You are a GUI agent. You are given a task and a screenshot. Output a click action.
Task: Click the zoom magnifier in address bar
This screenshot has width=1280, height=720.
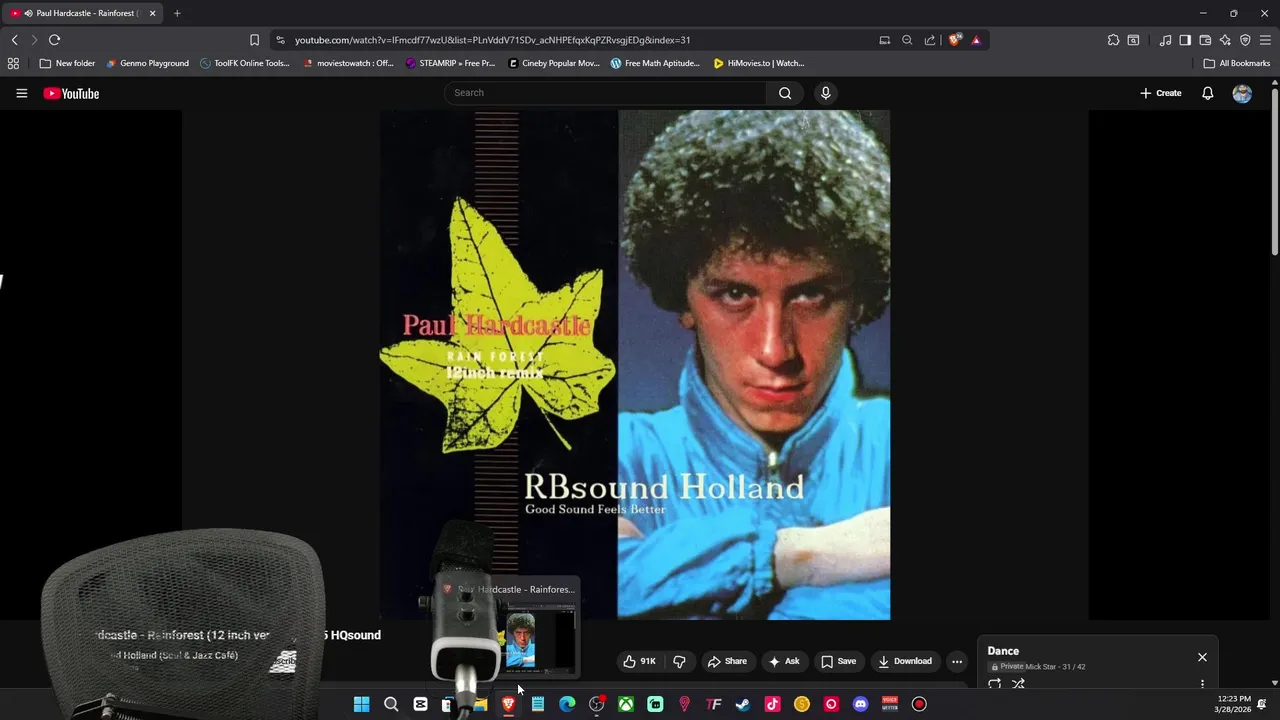[x=907, y=40]
